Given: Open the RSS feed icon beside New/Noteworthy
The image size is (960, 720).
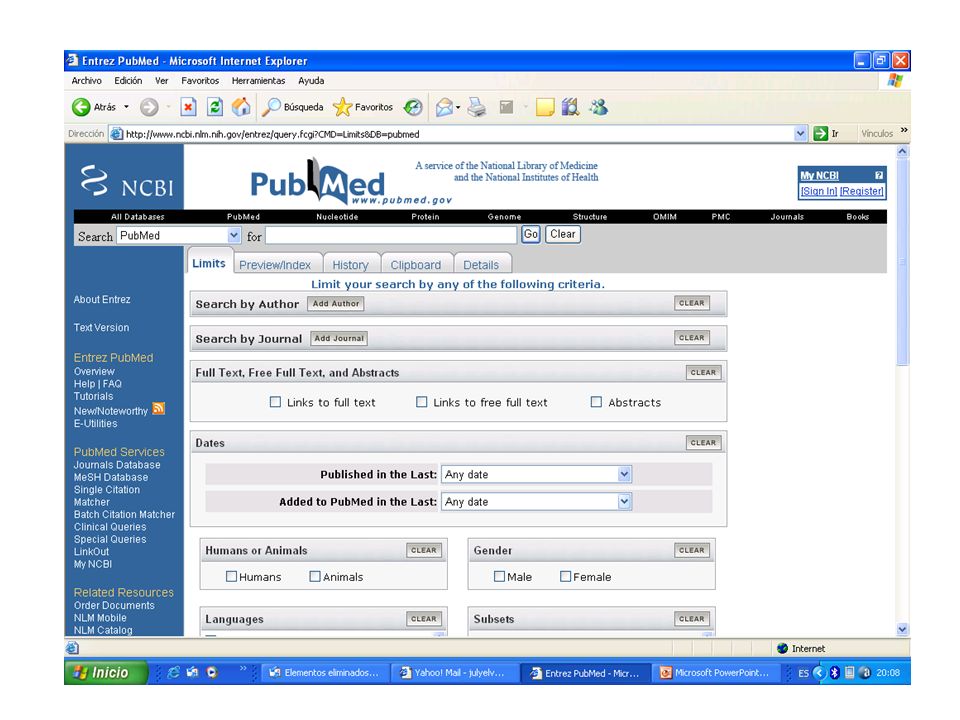Looking at the screenshot, I should [159, 408].
